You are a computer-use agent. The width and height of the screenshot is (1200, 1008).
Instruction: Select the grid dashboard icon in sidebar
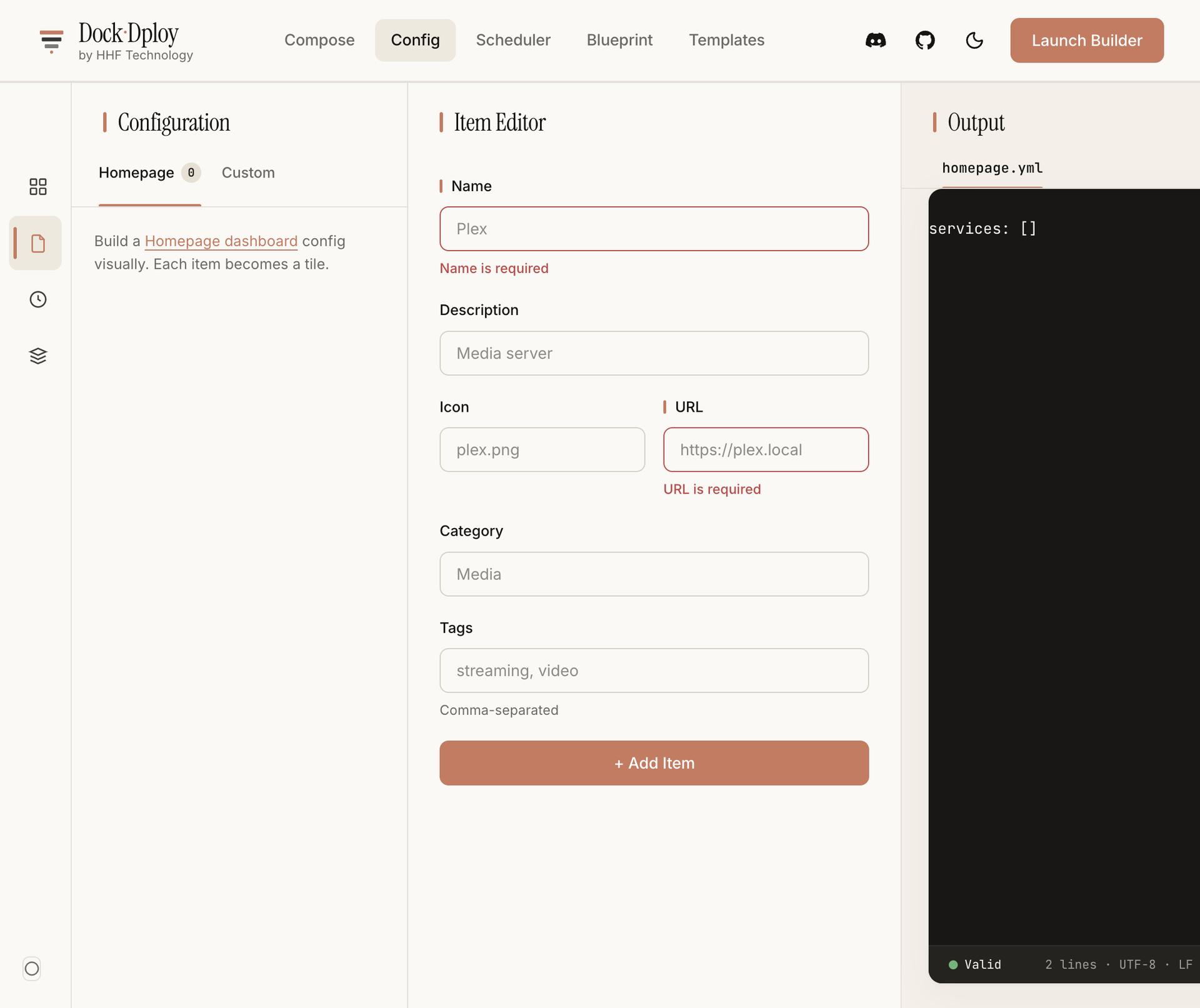click(x=38, y=186)
